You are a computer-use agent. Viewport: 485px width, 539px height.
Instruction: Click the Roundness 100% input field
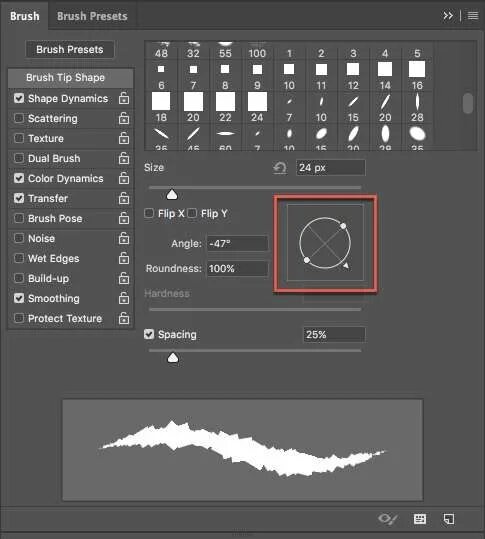coord(237,268)
